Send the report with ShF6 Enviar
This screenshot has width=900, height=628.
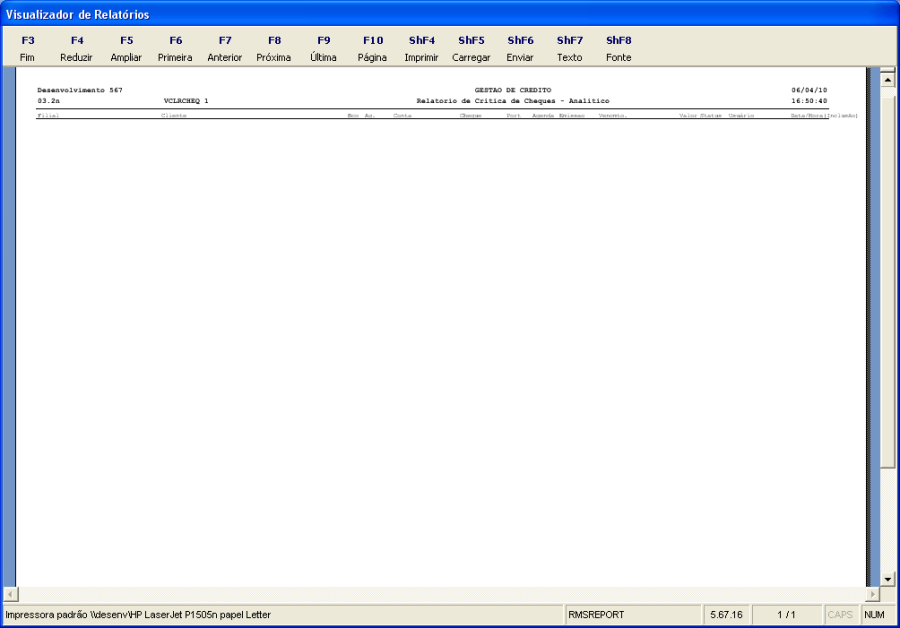click(x=521, y=48)
